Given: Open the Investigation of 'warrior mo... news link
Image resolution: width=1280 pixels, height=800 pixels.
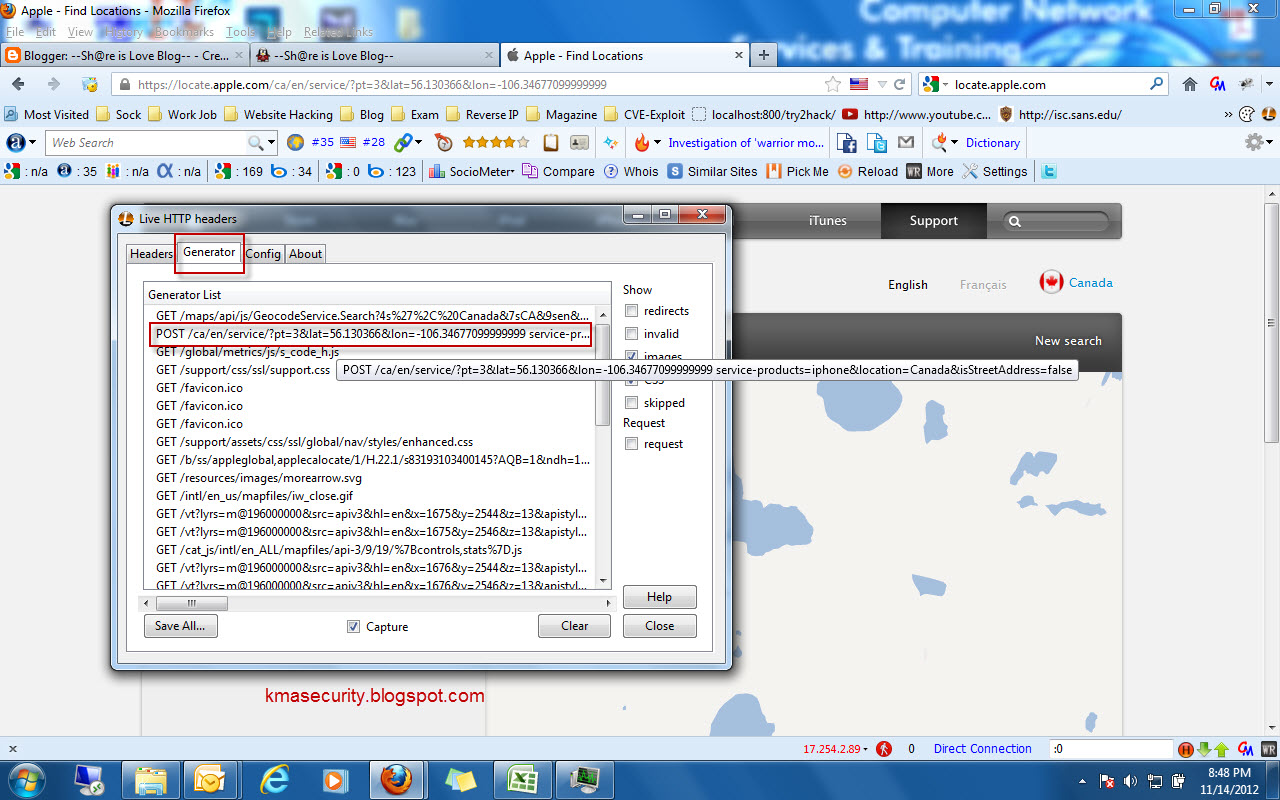Looking at the screenshot, I should (746, 143).
